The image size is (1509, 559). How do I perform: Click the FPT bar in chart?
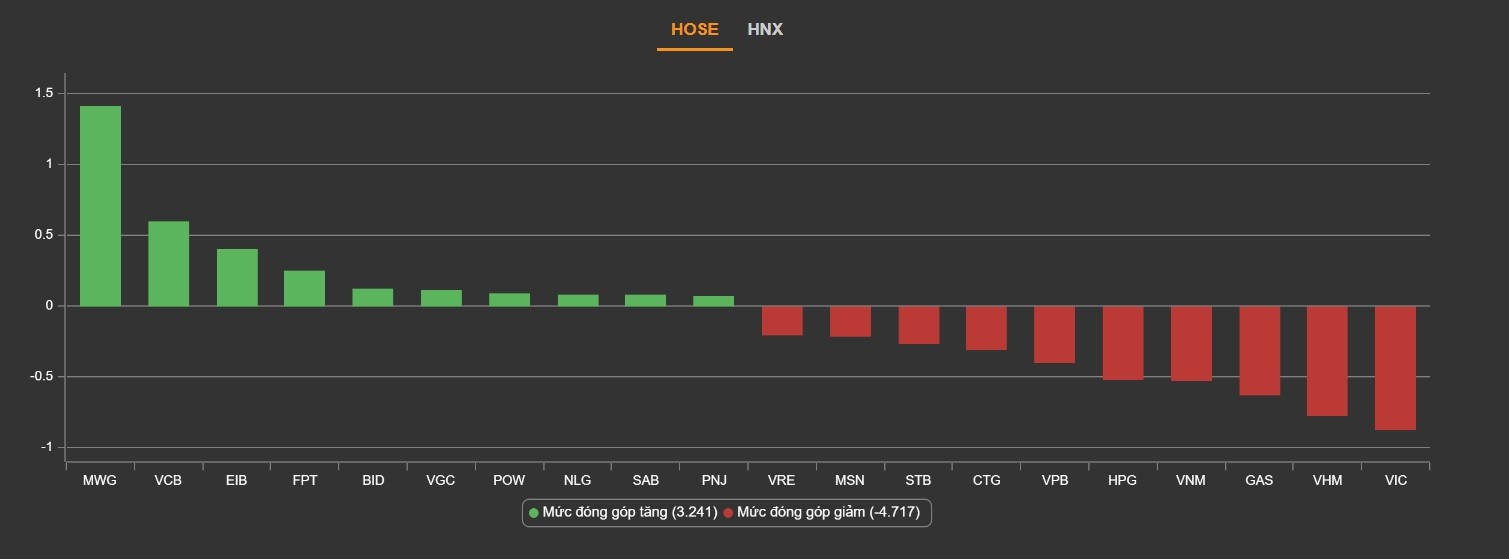point(304,288)
